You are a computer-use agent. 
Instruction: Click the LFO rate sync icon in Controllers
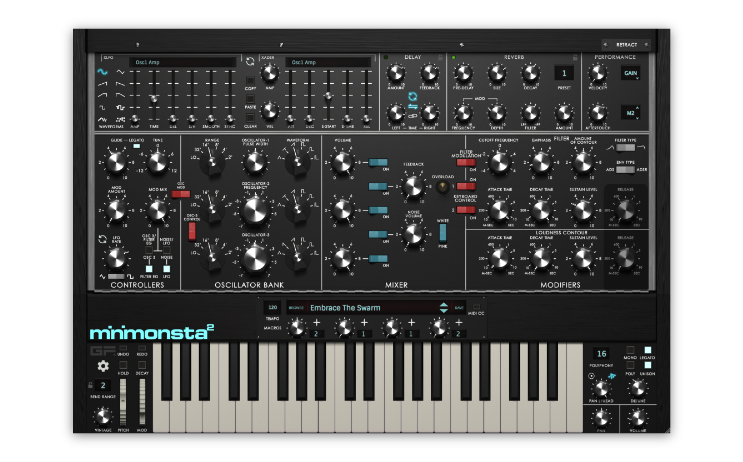103,240
